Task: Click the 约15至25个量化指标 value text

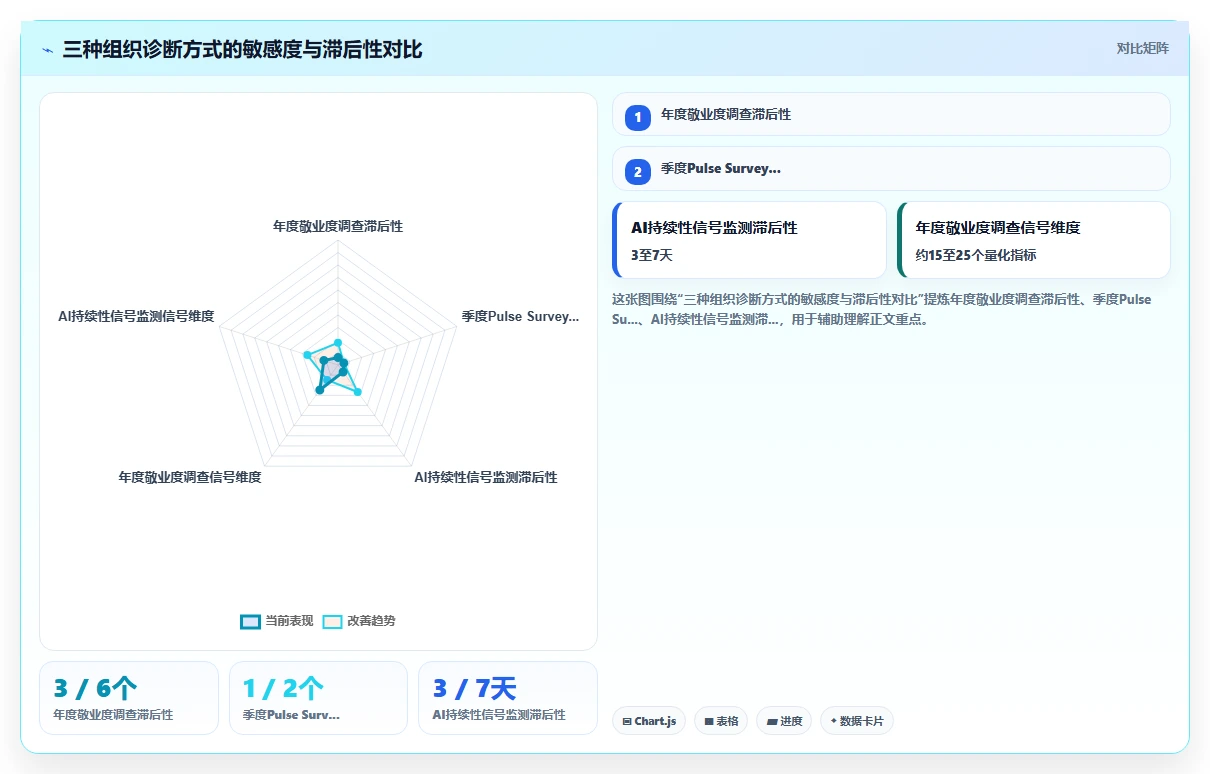Action: [976, 255]
